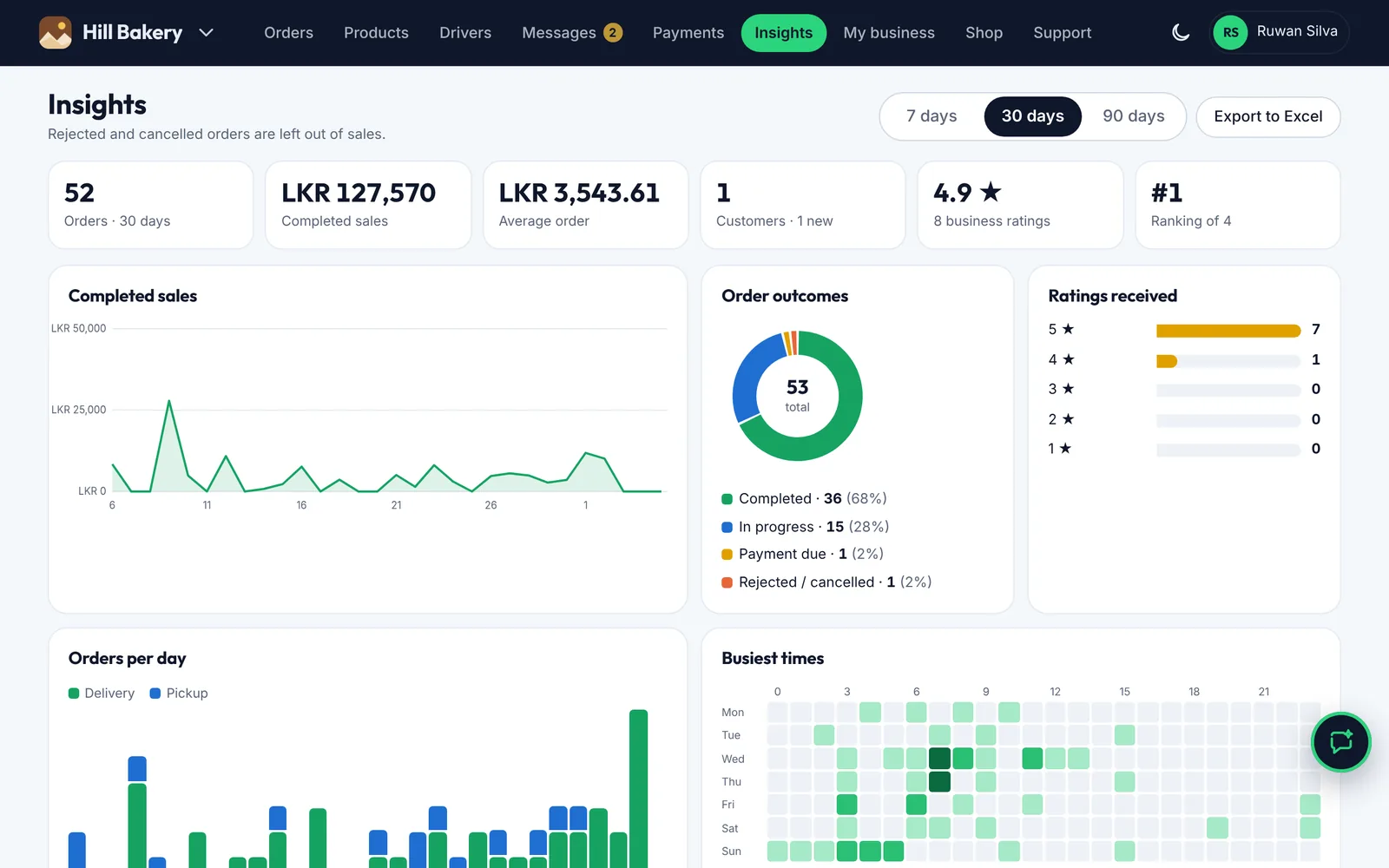This screenshot has height=868, width=1389.
Task: Click the 'Wed' row label in Busiest times
Action: 733,759
